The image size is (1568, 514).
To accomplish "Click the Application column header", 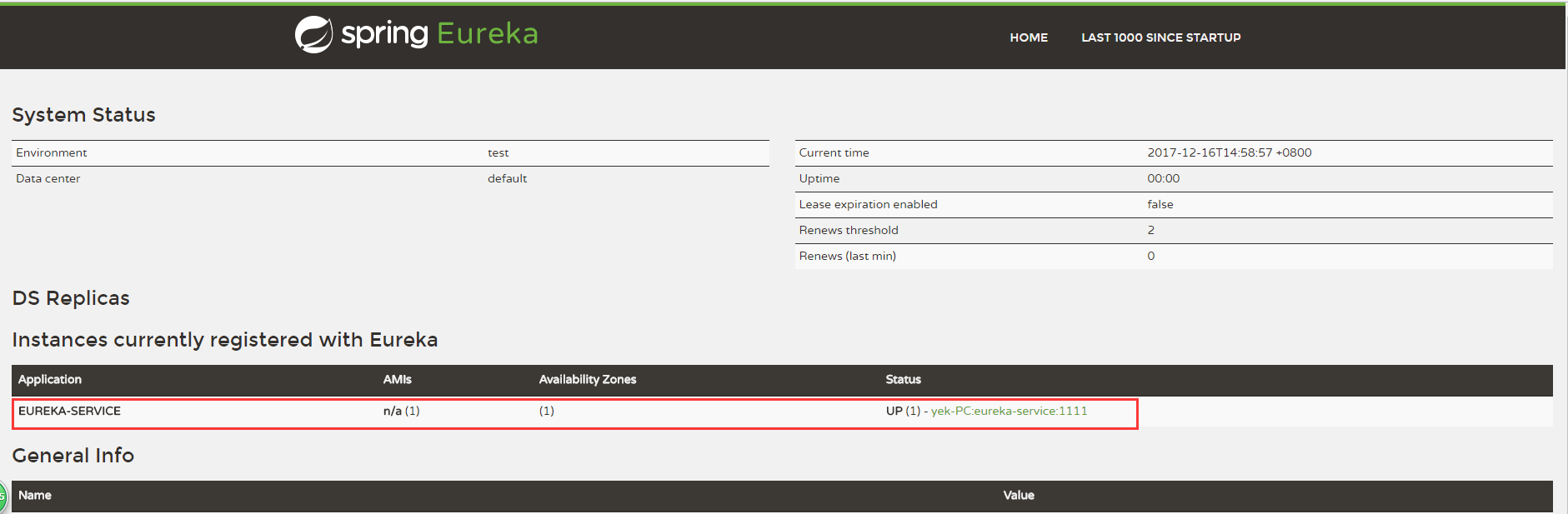I will [50, 379].
